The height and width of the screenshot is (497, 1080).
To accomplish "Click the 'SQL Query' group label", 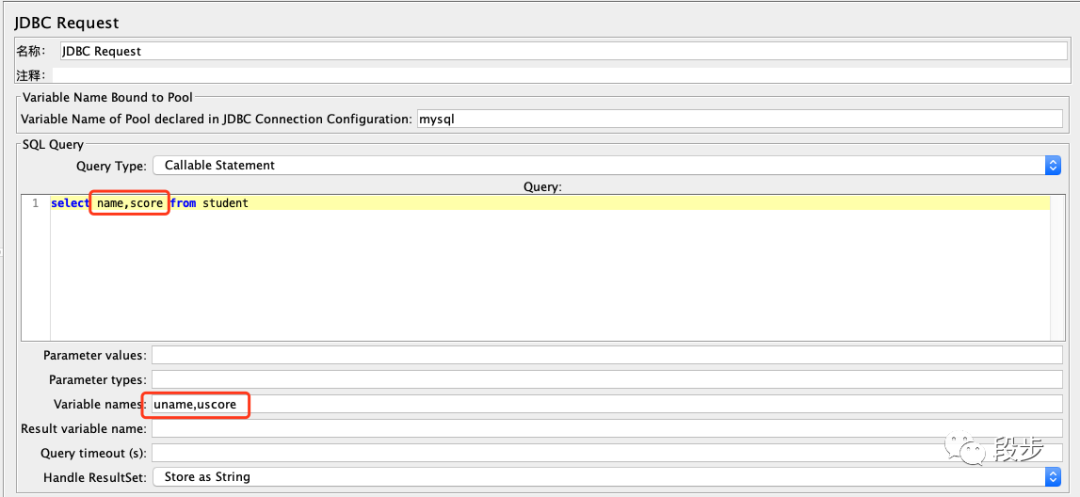I will tap(53, 145).
